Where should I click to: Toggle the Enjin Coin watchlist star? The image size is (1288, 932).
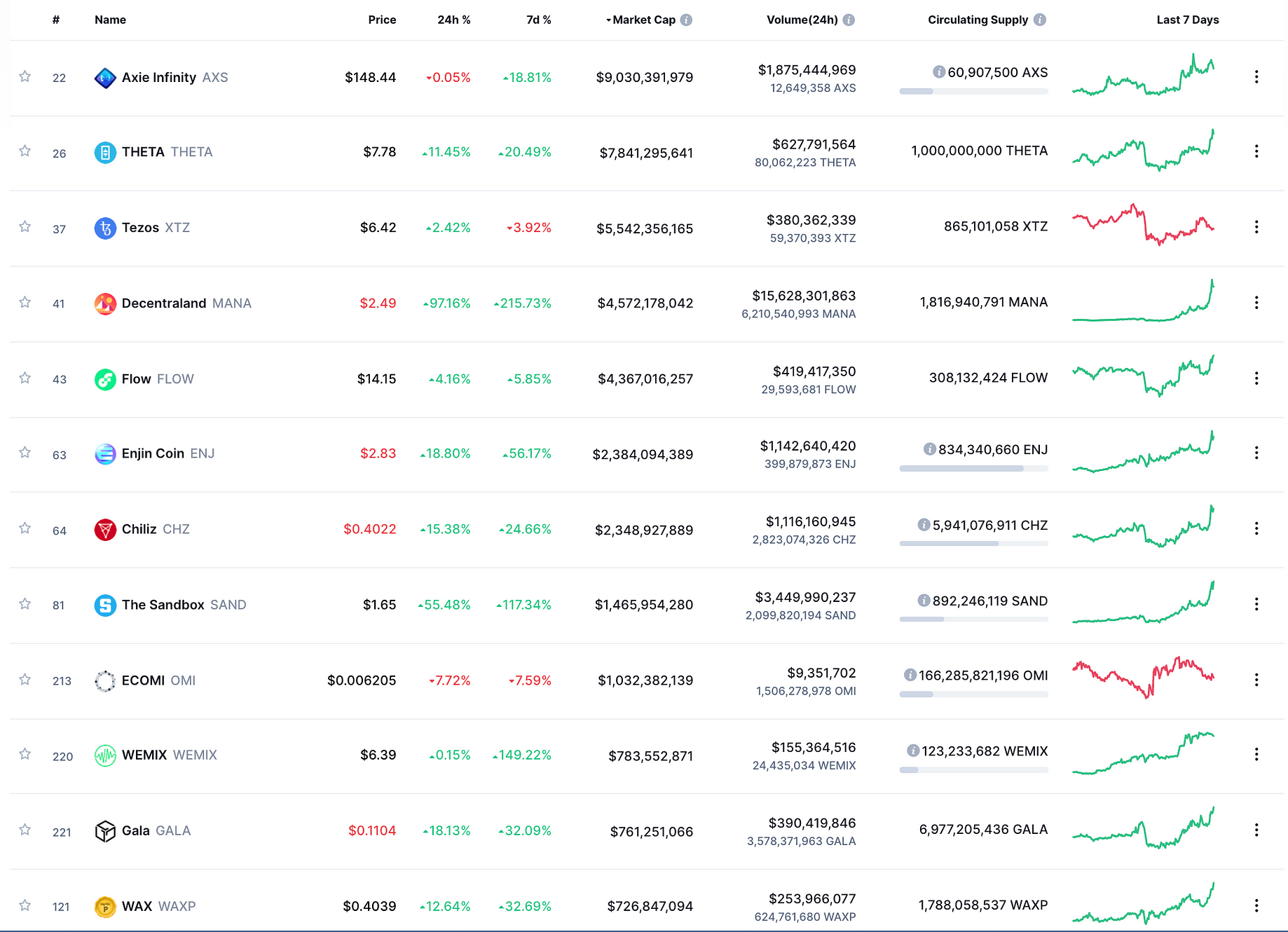pyautogui.click(x=25, y=453)
